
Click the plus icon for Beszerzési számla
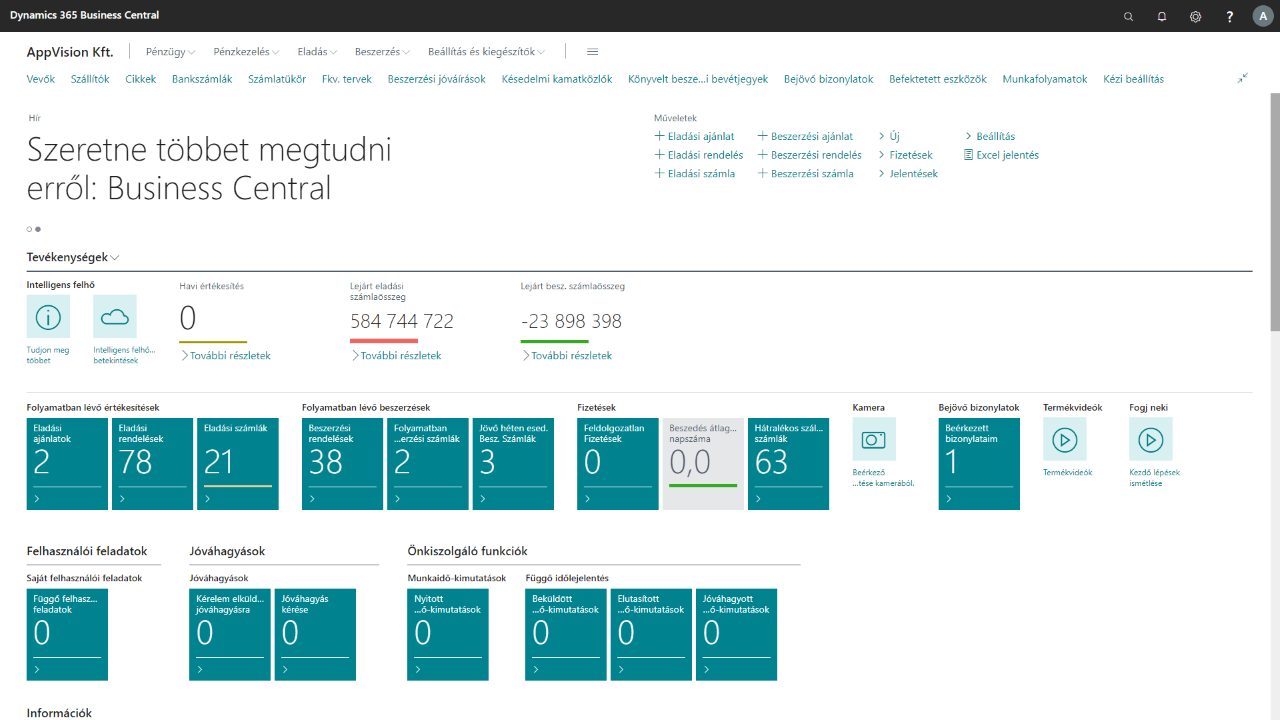pos(762,173)
